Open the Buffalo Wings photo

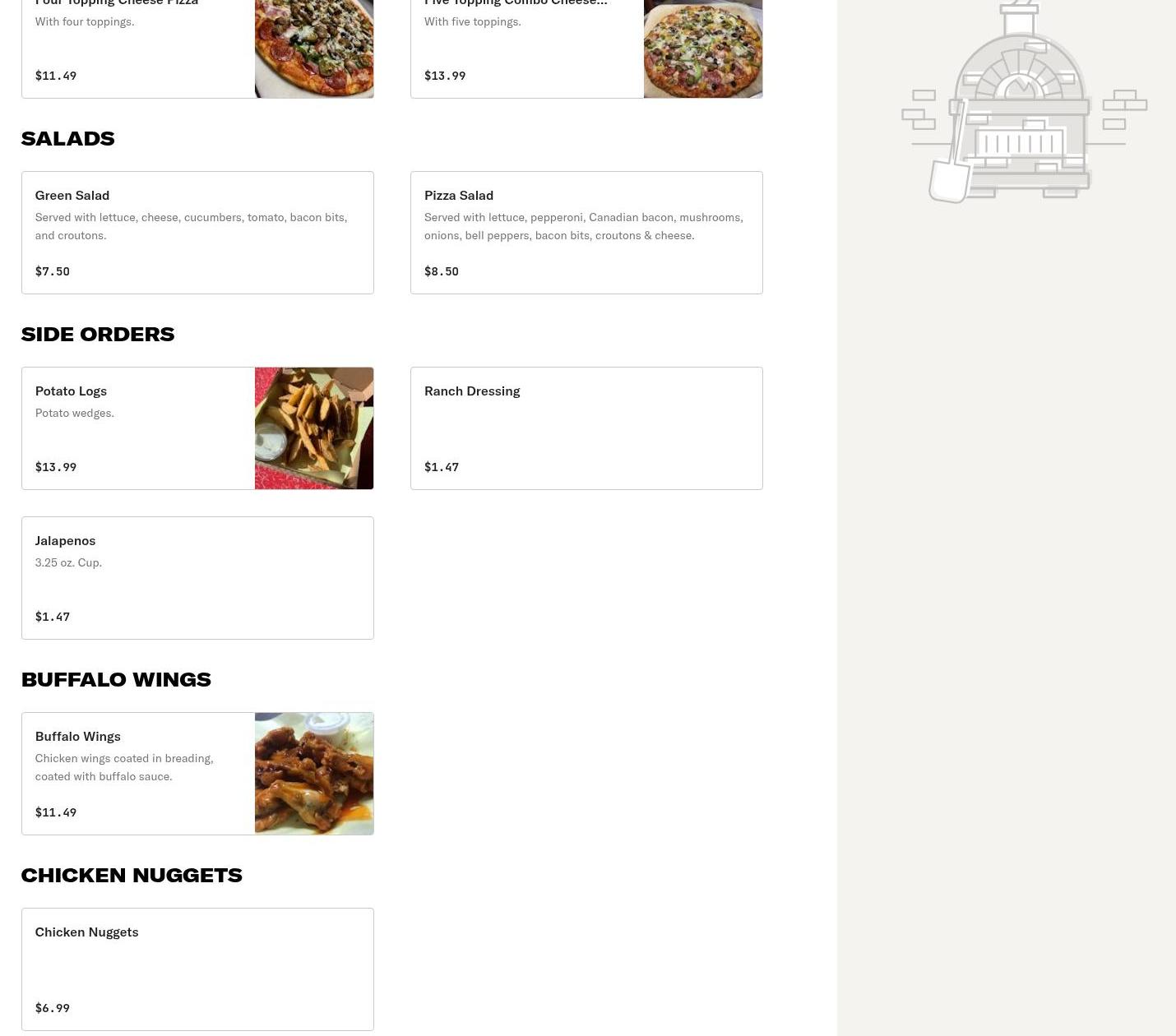(x=314, y=774)
